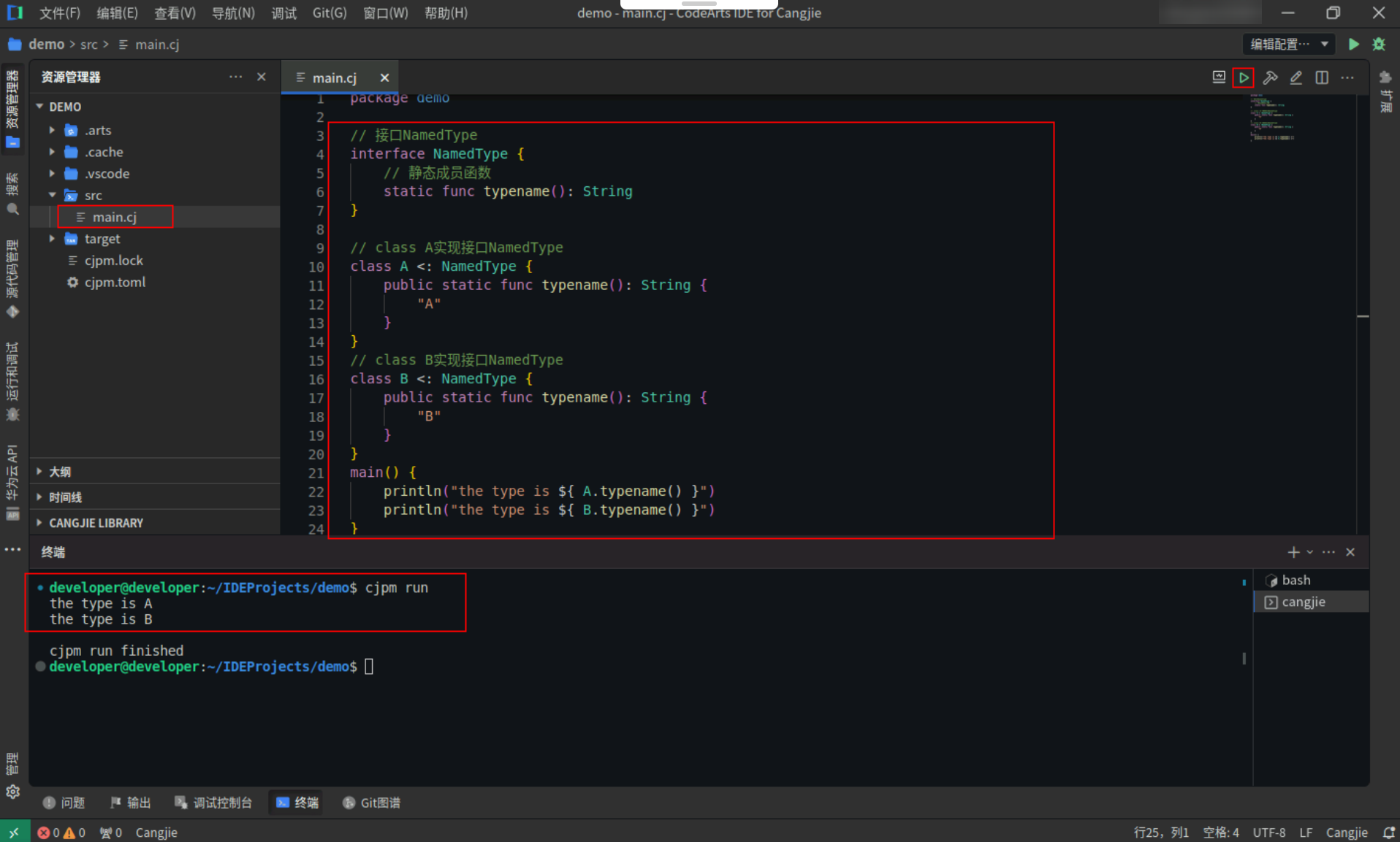Open the 调试 menu

coord(284,13)
